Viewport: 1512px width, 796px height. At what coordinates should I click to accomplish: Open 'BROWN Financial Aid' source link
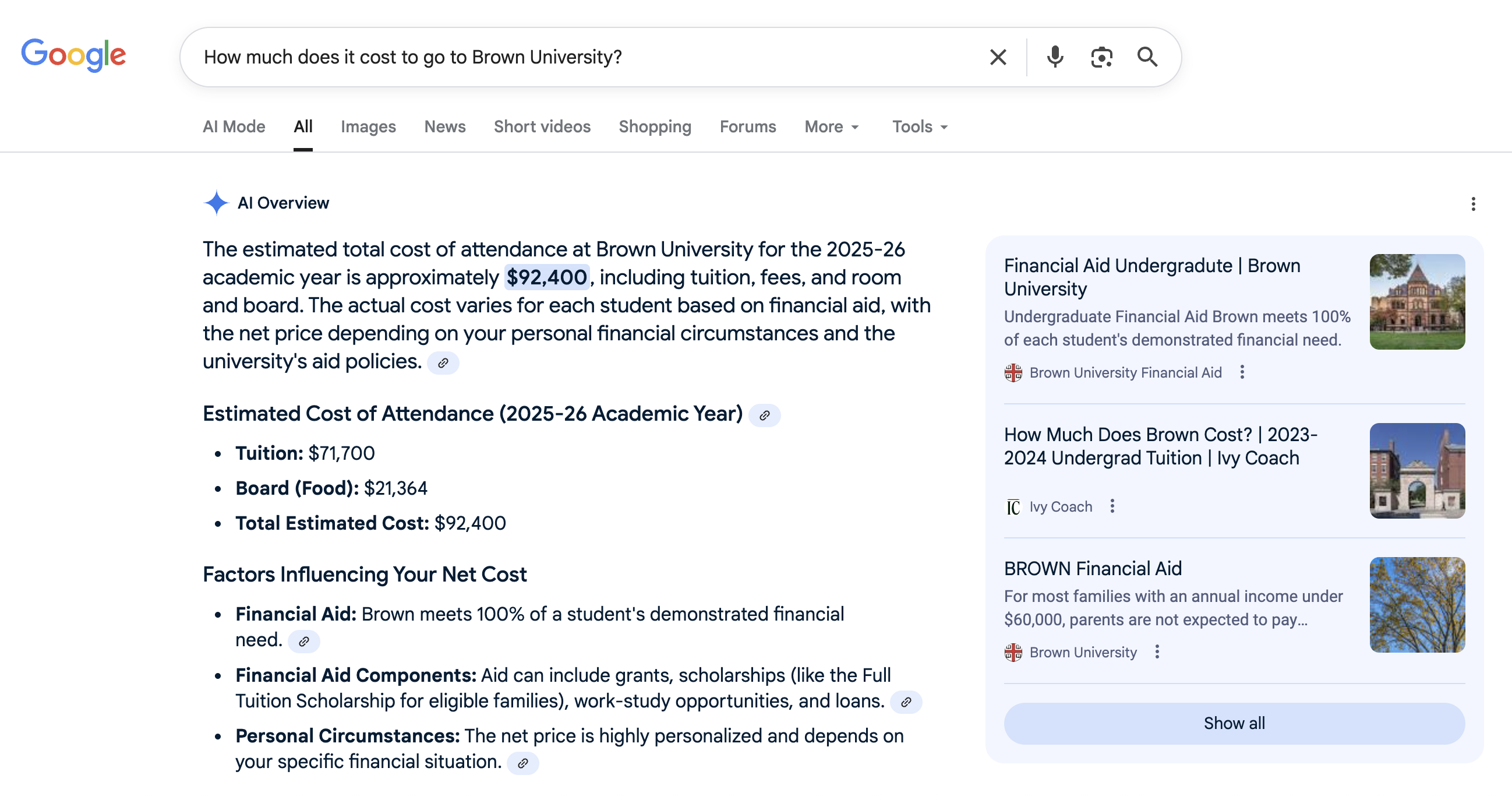click(1092, 568)
